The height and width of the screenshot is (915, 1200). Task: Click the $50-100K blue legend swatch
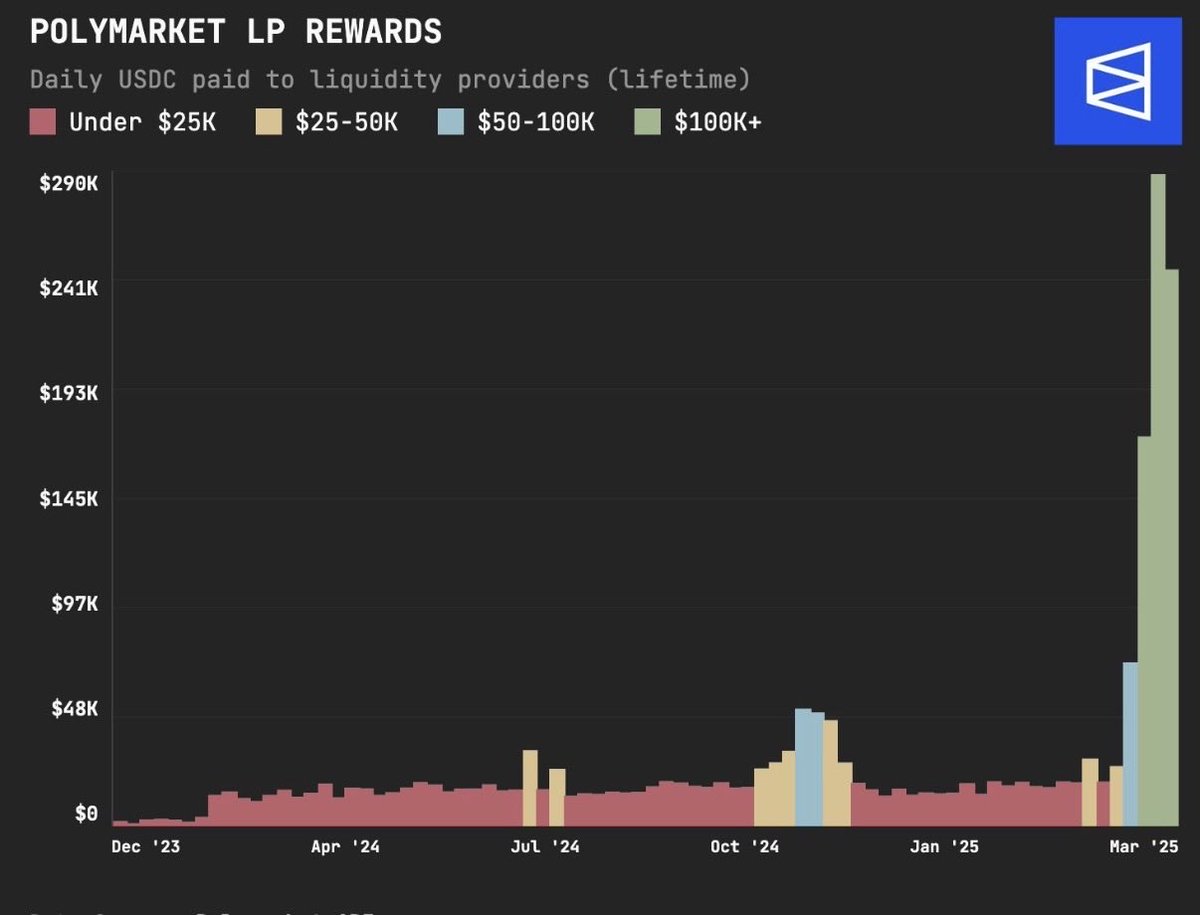click(450, 123)
